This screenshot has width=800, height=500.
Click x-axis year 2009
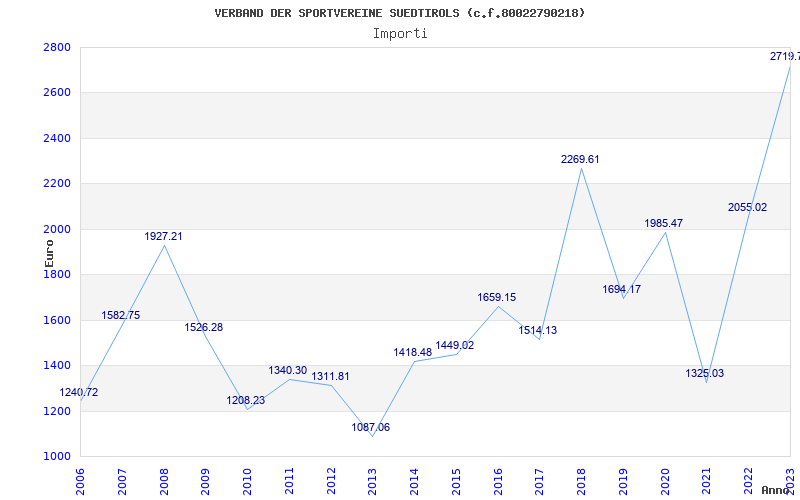(x=205, y=481)
